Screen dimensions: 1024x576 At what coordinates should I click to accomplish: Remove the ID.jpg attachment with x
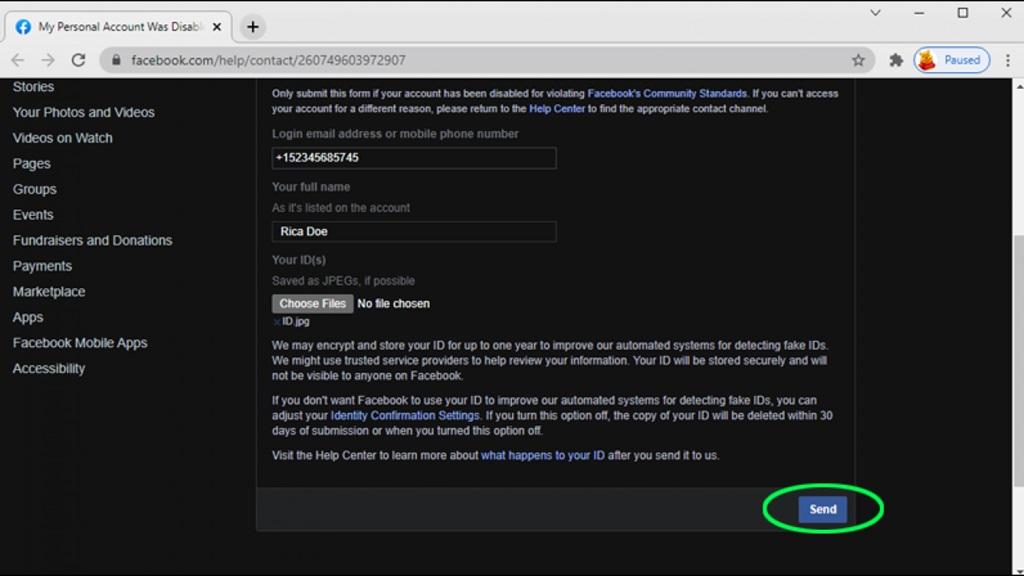(276, 322)
